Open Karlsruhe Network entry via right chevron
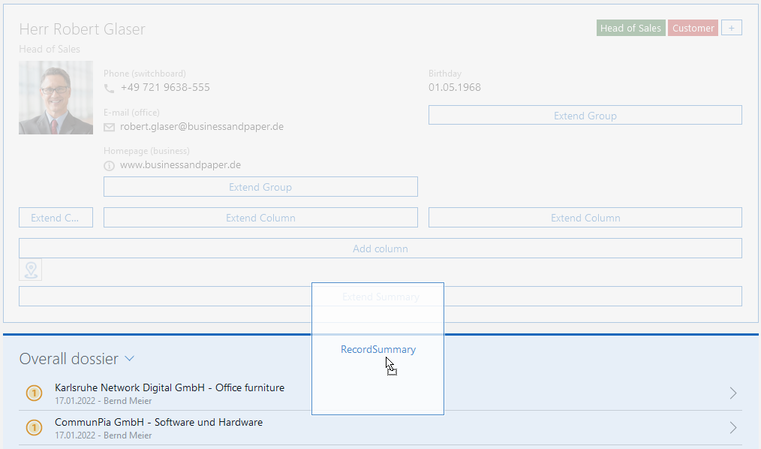 tap(733, 394)
